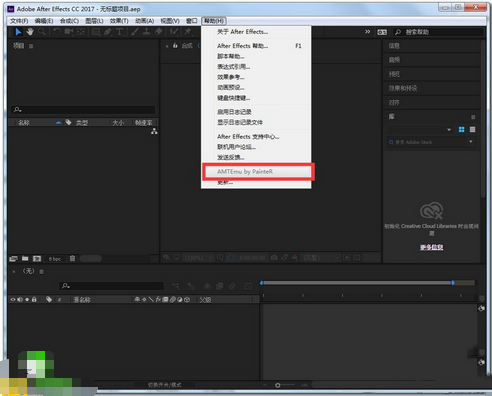492x396 pixels.
Task: Click the eye video column icon in timeline
Action: click(13, 299)
